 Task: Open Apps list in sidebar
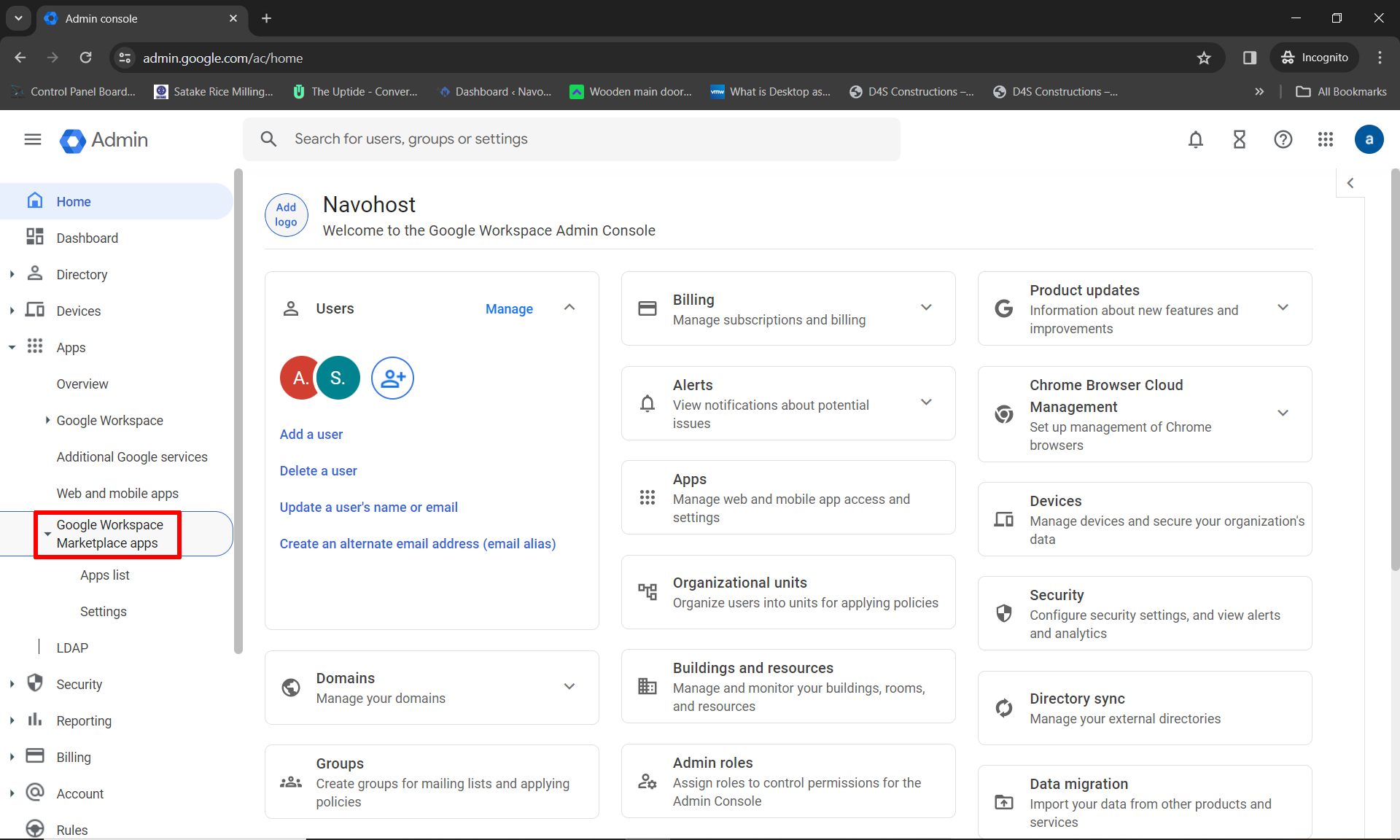coord(104,575)
